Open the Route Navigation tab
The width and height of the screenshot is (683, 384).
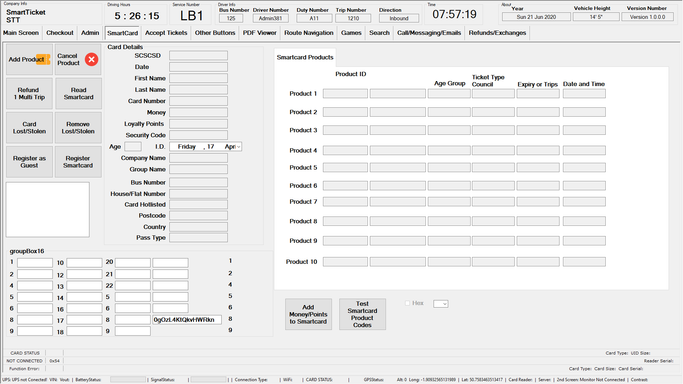click(x=308, y=33)
